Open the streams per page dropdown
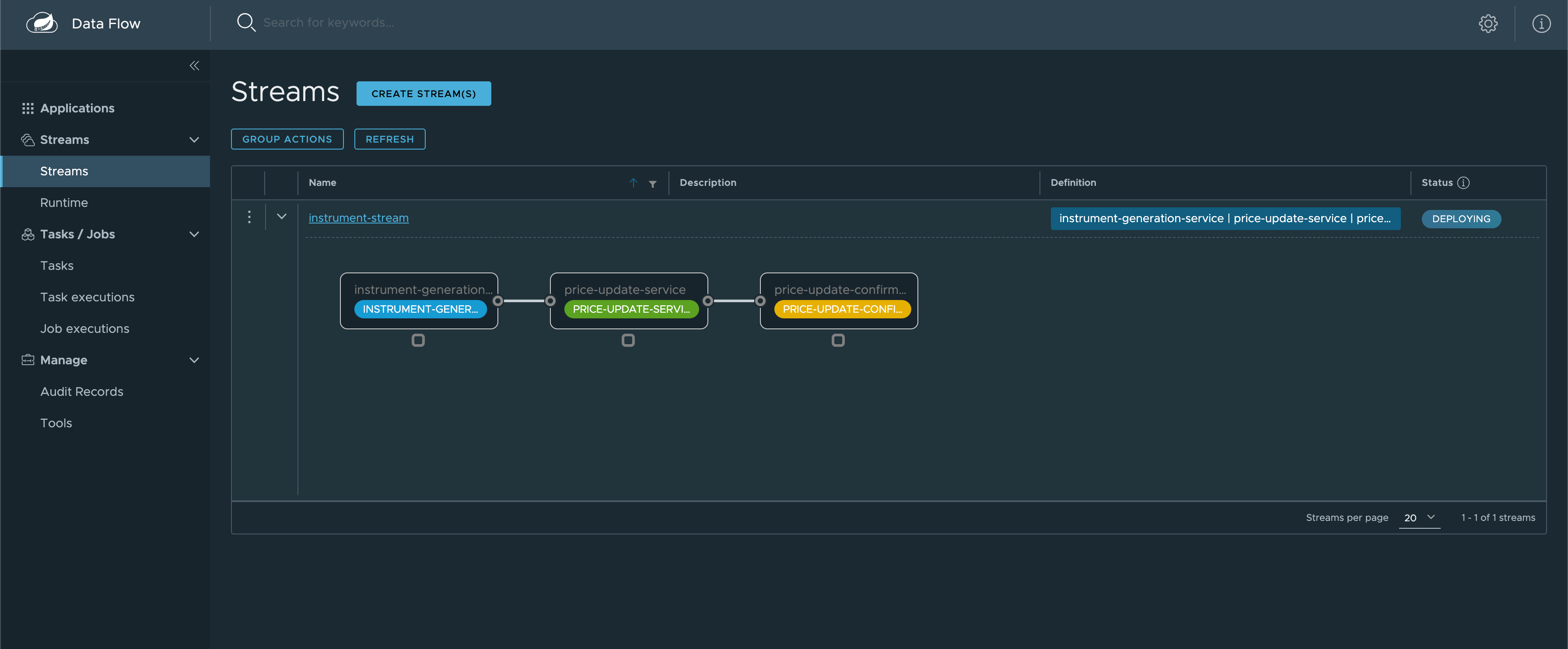This screenshot has height=649, width=1568. 1420,518
